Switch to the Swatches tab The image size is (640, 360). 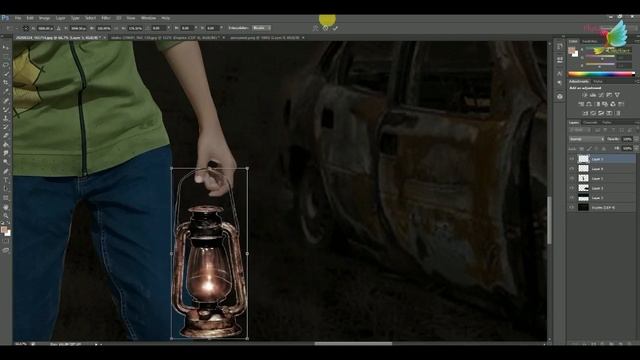(x=589, y=41)
